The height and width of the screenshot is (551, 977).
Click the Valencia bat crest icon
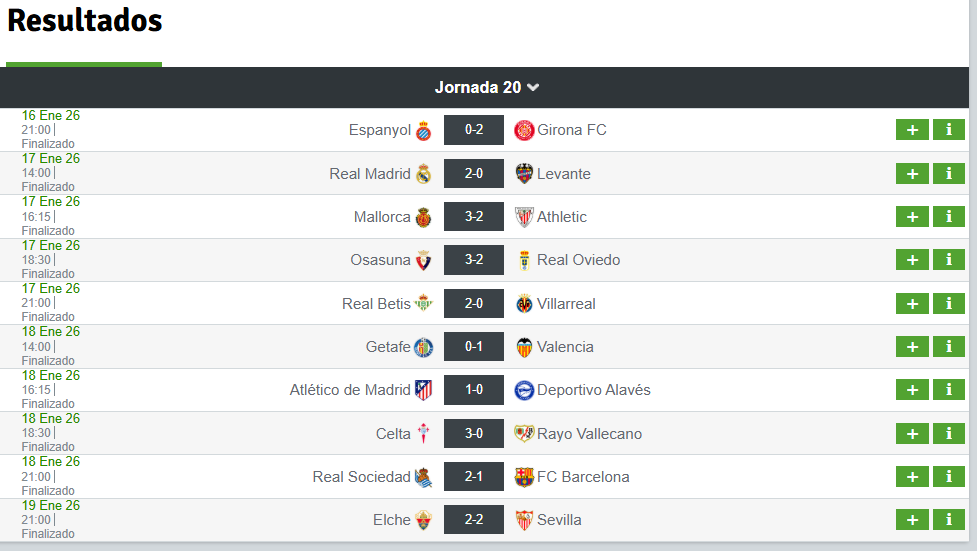[x=524, y=347]
